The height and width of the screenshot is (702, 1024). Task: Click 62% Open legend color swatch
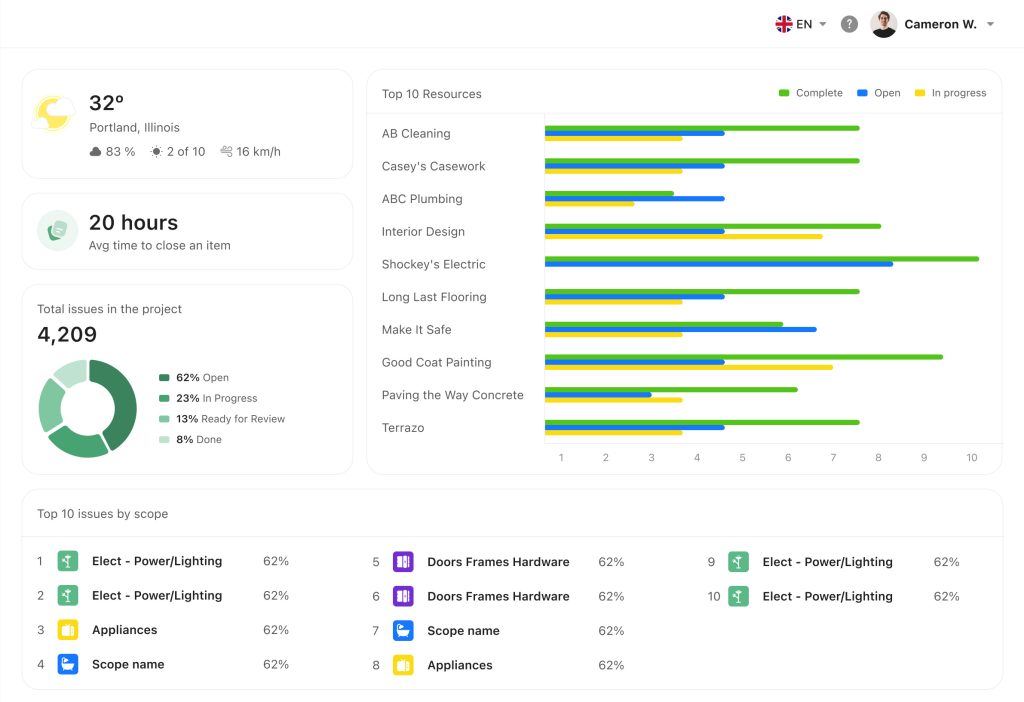coord(164,378)
